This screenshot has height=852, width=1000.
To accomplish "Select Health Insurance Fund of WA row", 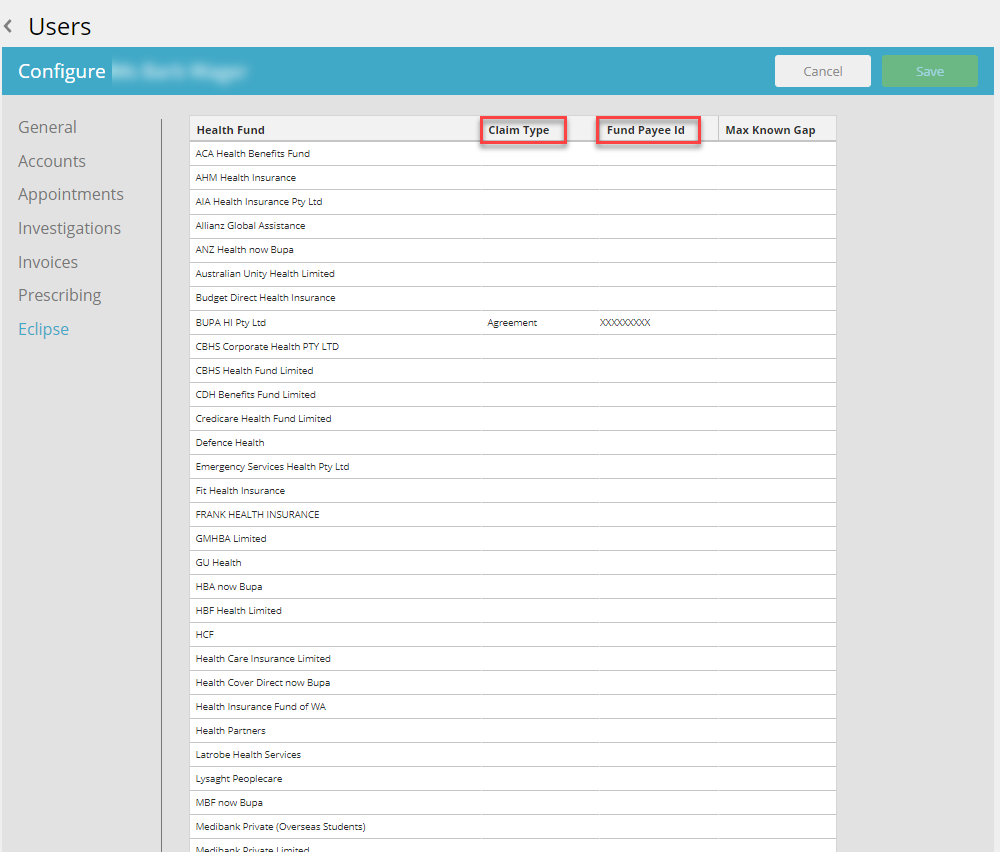I will 513,707.
